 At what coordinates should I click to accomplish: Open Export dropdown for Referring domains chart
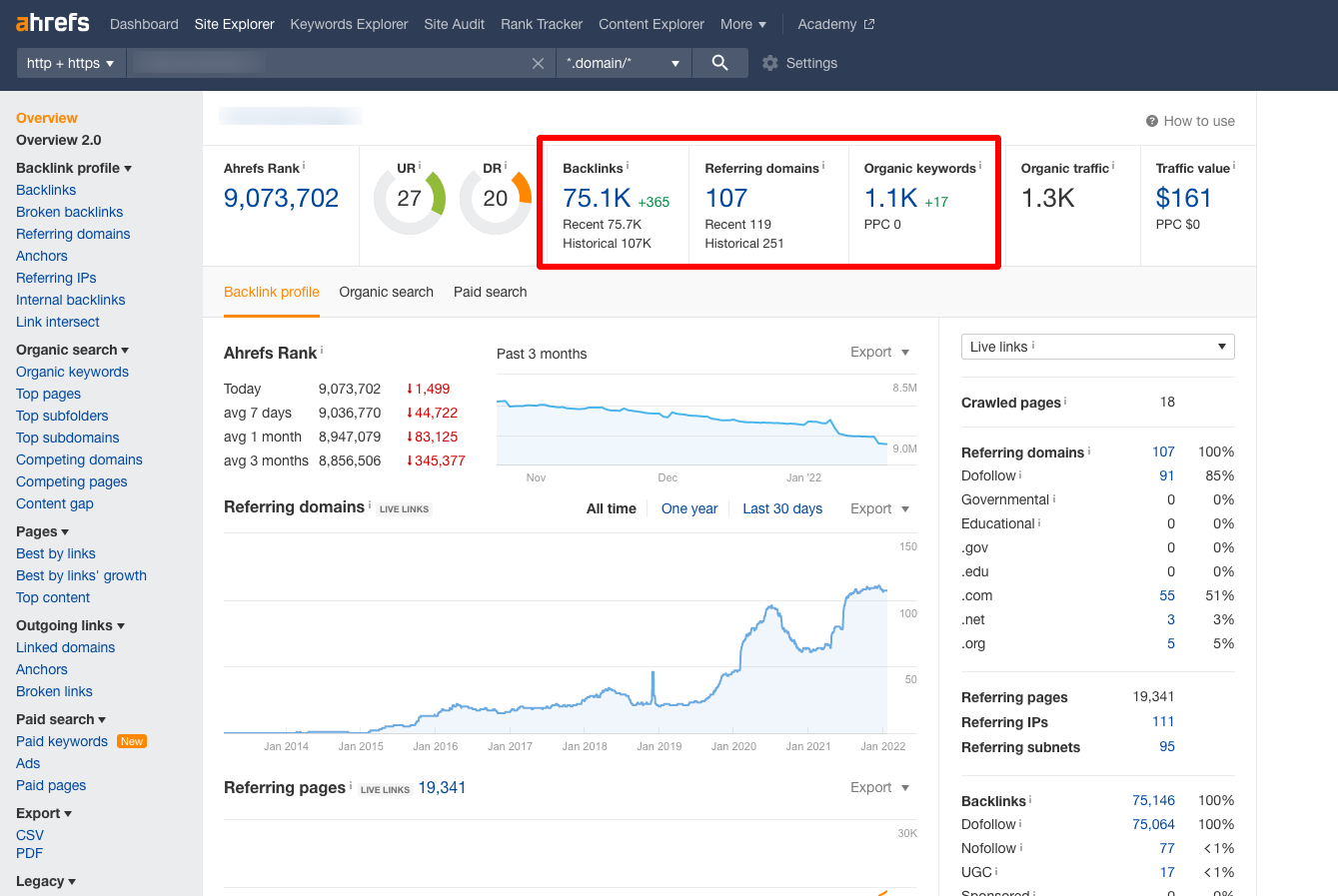point(880,508)
